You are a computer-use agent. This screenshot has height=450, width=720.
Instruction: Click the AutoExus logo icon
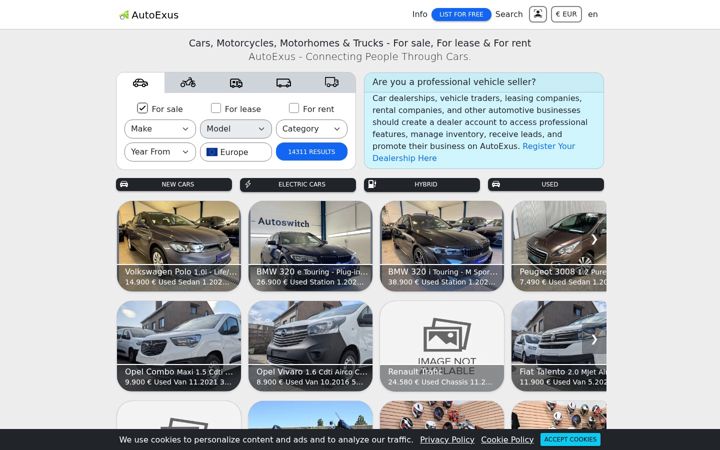(x=124, y=15)
